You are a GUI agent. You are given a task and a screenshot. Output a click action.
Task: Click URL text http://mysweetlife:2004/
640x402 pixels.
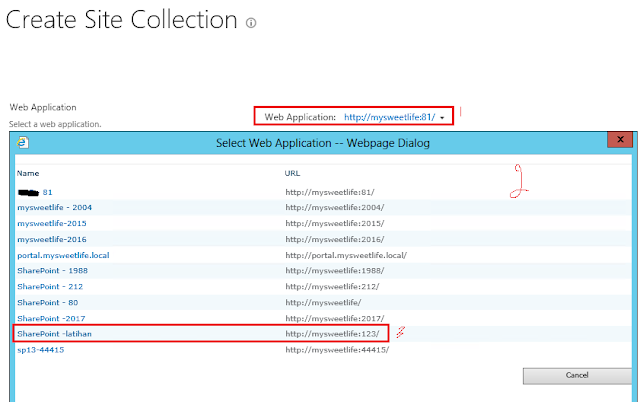coord(335,207)
